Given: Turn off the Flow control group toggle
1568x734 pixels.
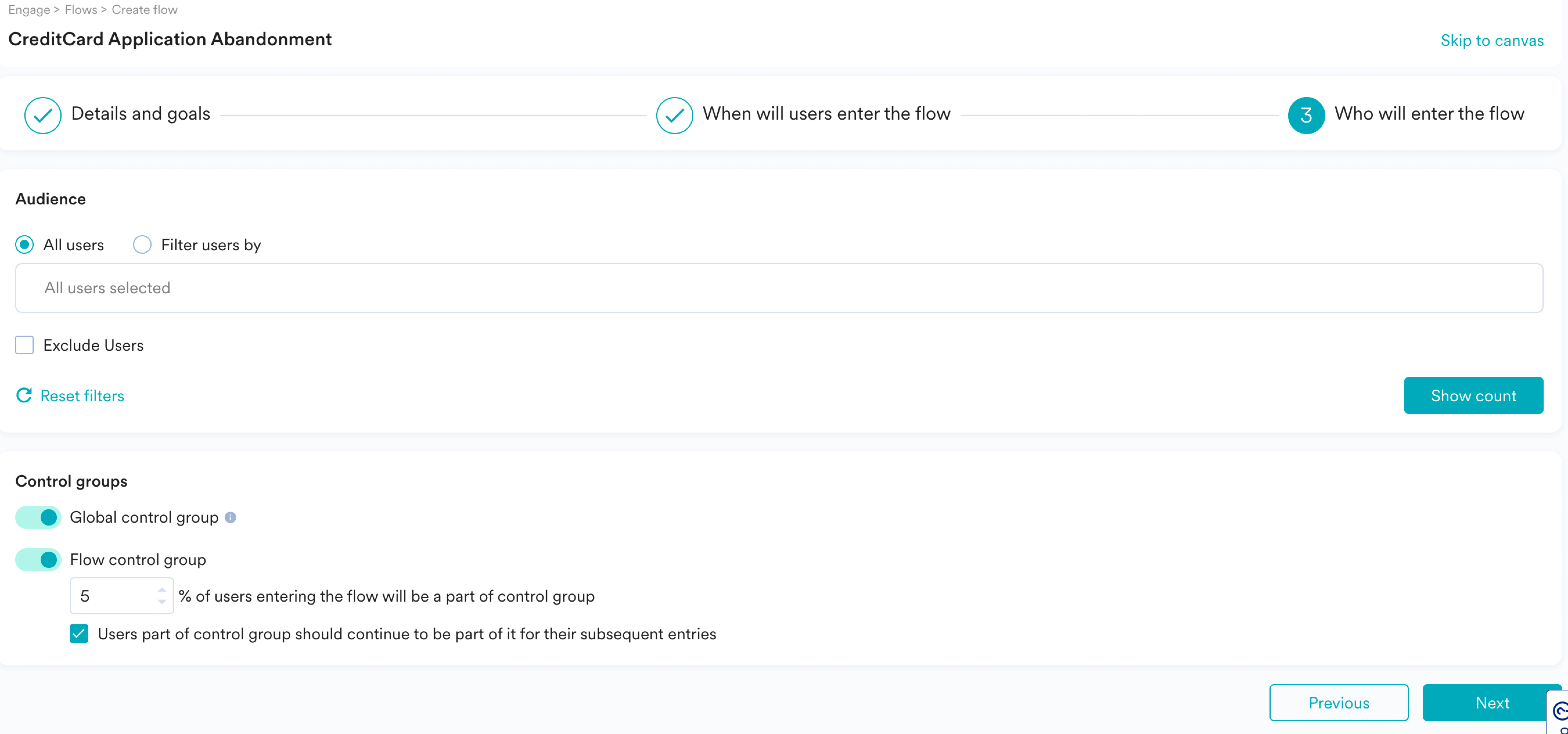Looking at the screenshot, I should tap(38, 559).
